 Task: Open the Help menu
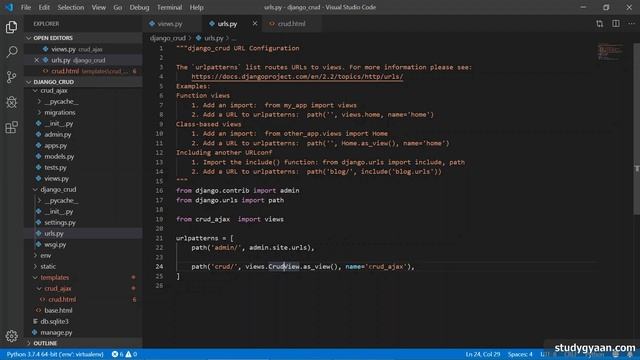coord(196,7)
